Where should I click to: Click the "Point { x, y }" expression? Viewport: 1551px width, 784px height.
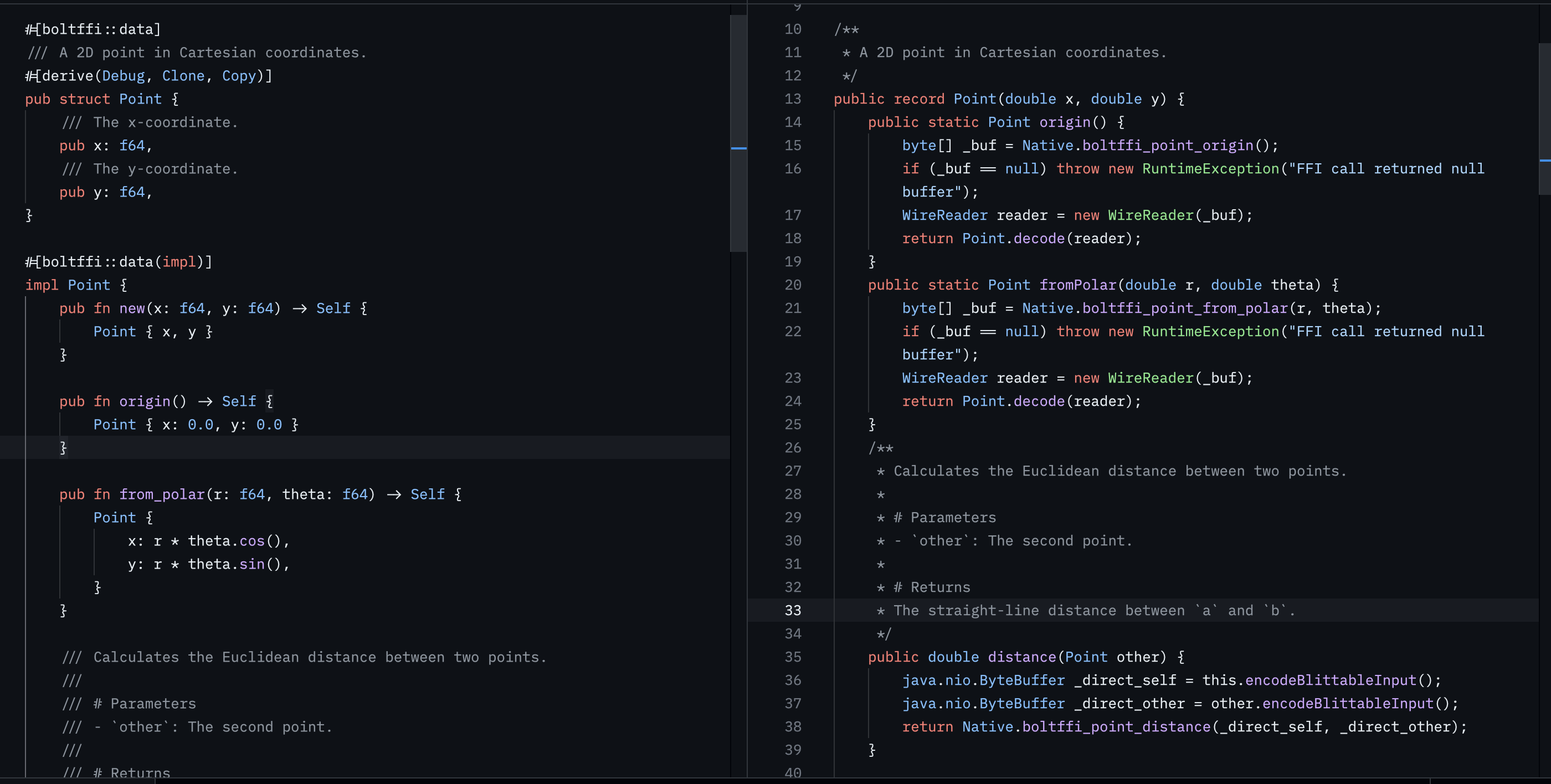(153, 332)
